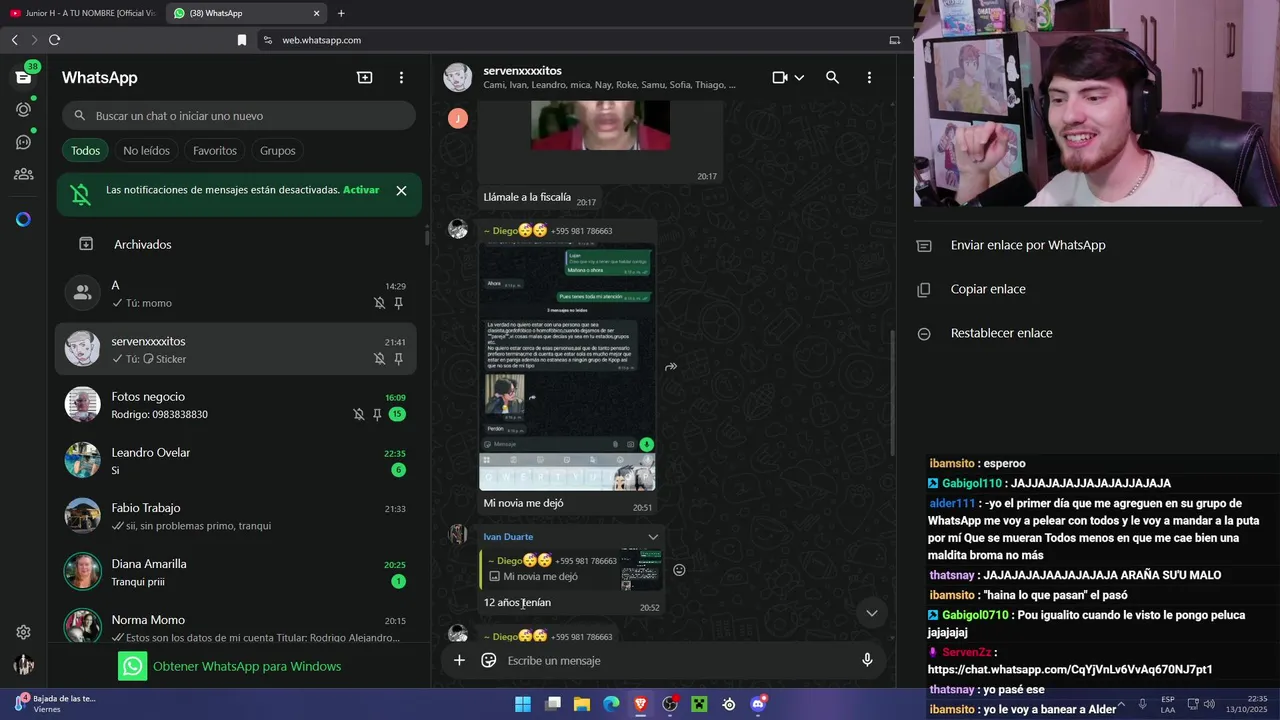The height and width of the screenshot is (720, 1280).
Task: Forward Diego's image message with arrow icon
Action: tap(671, 367)
